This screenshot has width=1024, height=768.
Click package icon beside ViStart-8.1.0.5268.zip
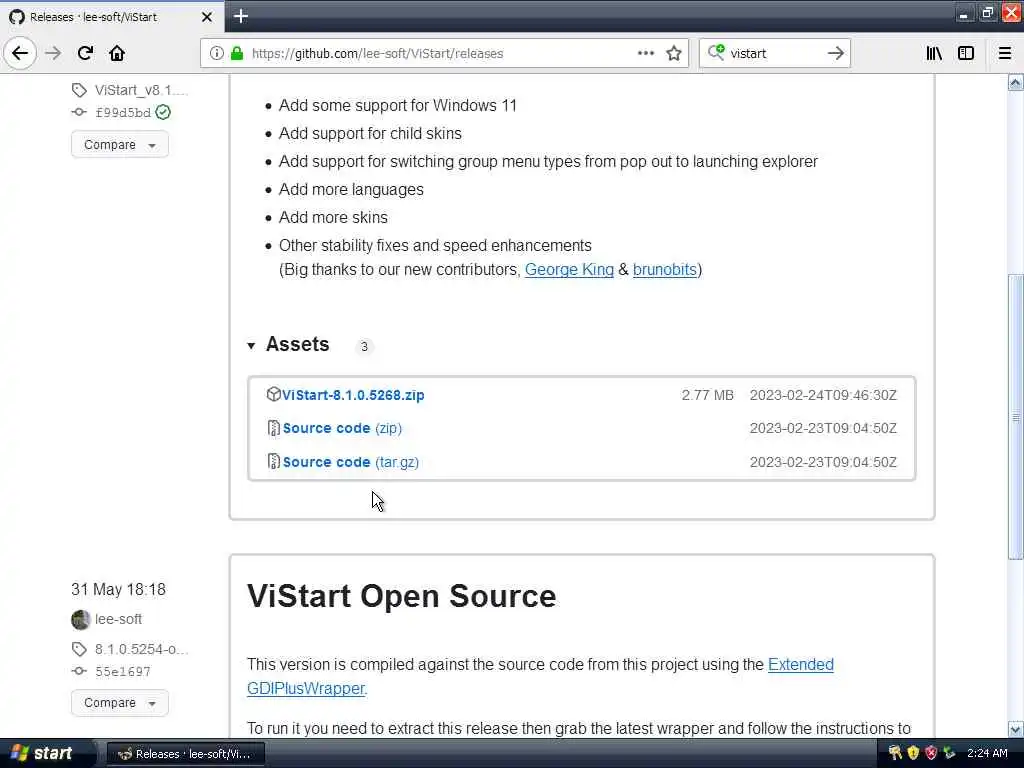(x=274, y=394)
